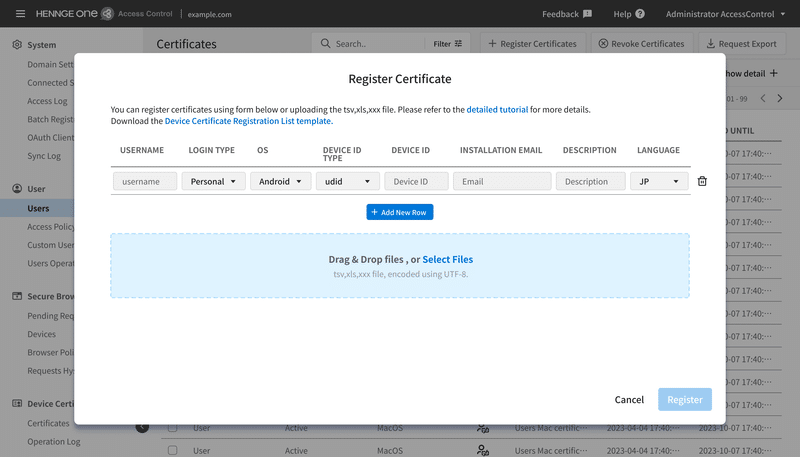Open the Filter options

[447, 44]
